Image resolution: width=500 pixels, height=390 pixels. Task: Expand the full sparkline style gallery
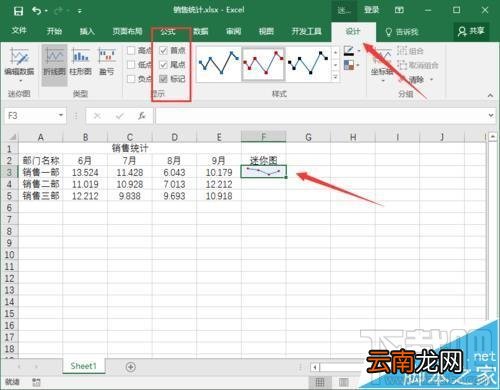tap(335, 77)
